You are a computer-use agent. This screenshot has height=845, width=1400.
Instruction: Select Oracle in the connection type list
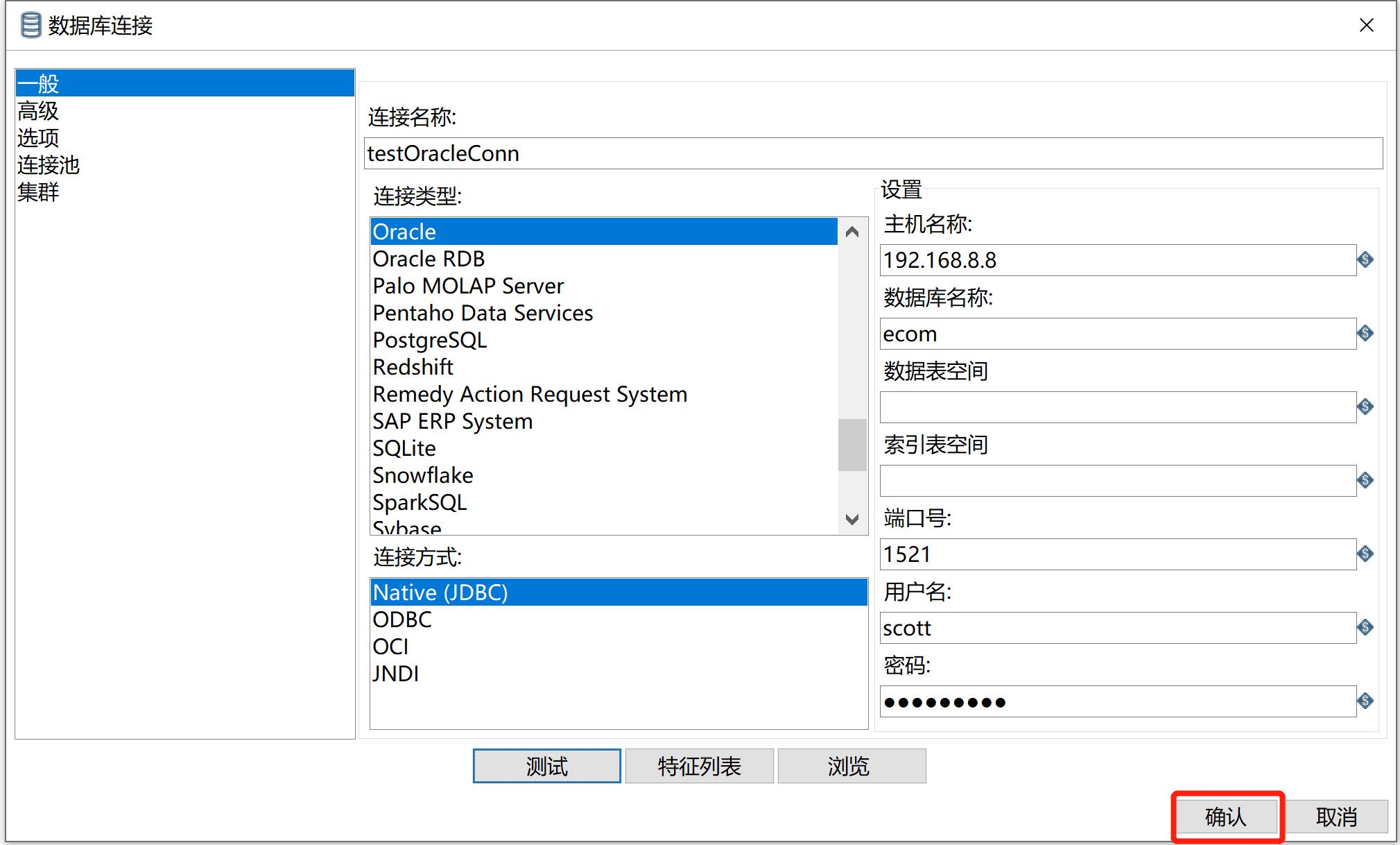(604, 232)
